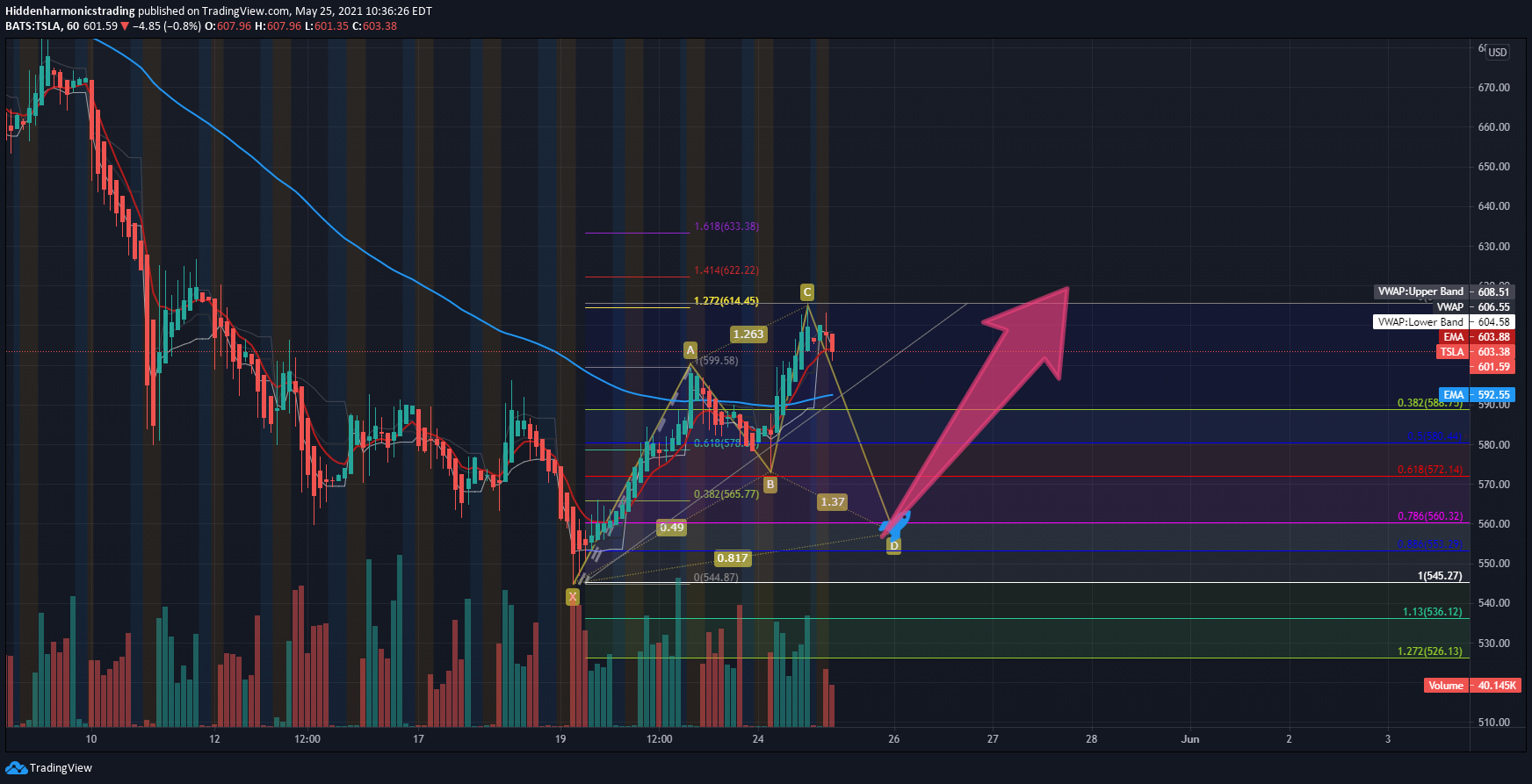Select the D harmonic pattern point label

tap(893, 546)
